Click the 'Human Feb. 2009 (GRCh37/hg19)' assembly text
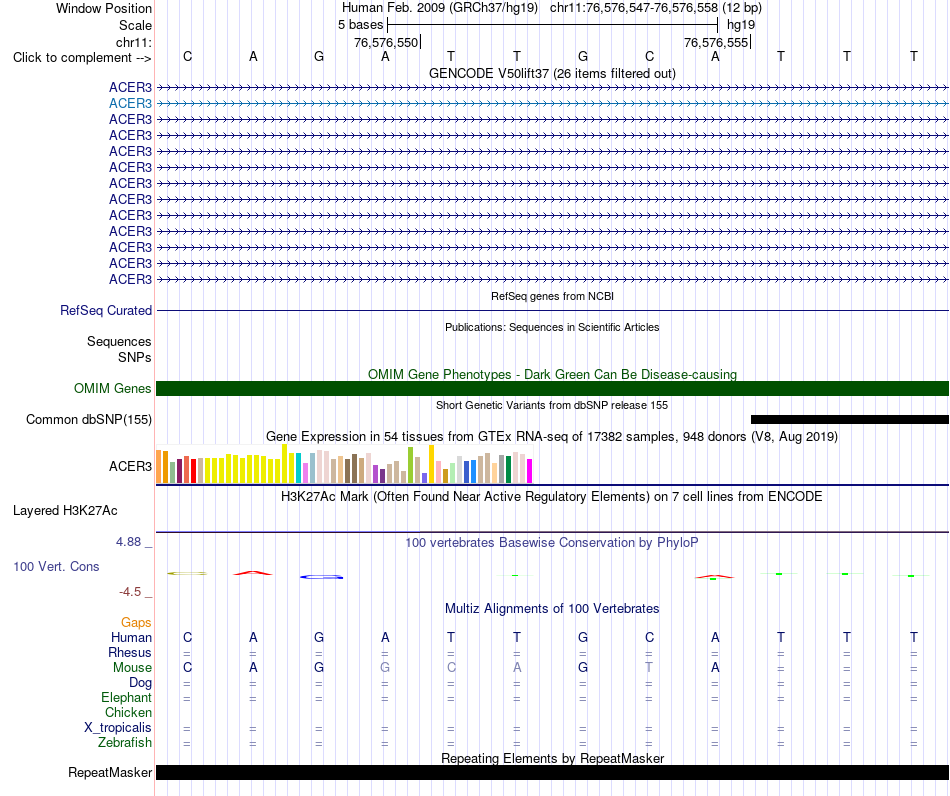950x796 pixels. coord(440,8)
